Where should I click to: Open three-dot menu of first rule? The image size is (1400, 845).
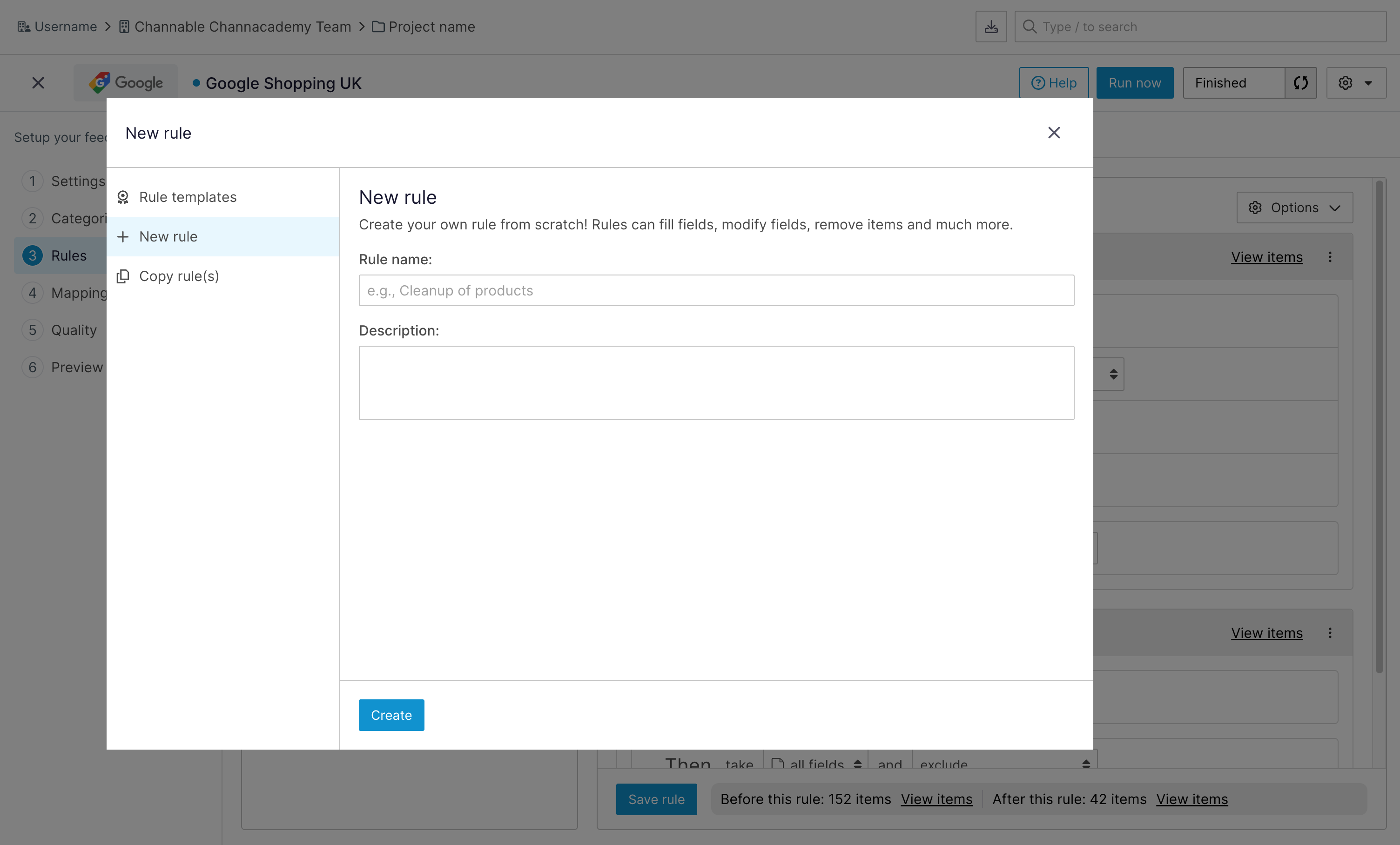click(1330, 257)
